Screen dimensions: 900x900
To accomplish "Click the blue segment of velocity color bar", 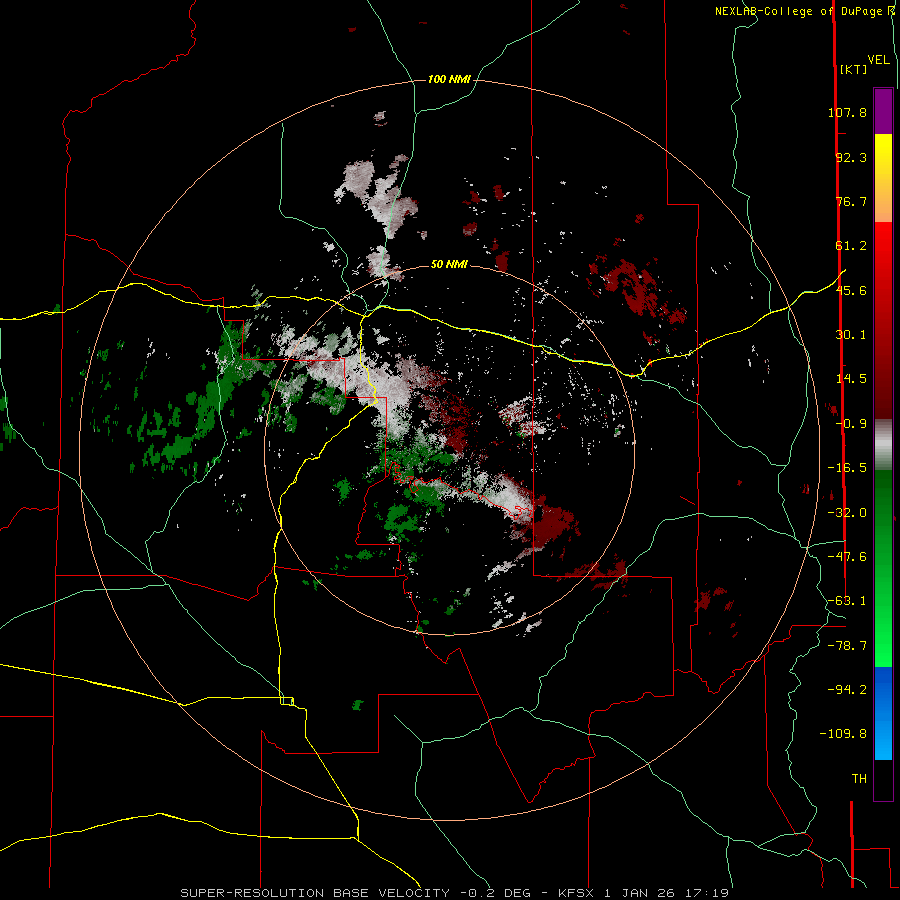I will point(883,713).
